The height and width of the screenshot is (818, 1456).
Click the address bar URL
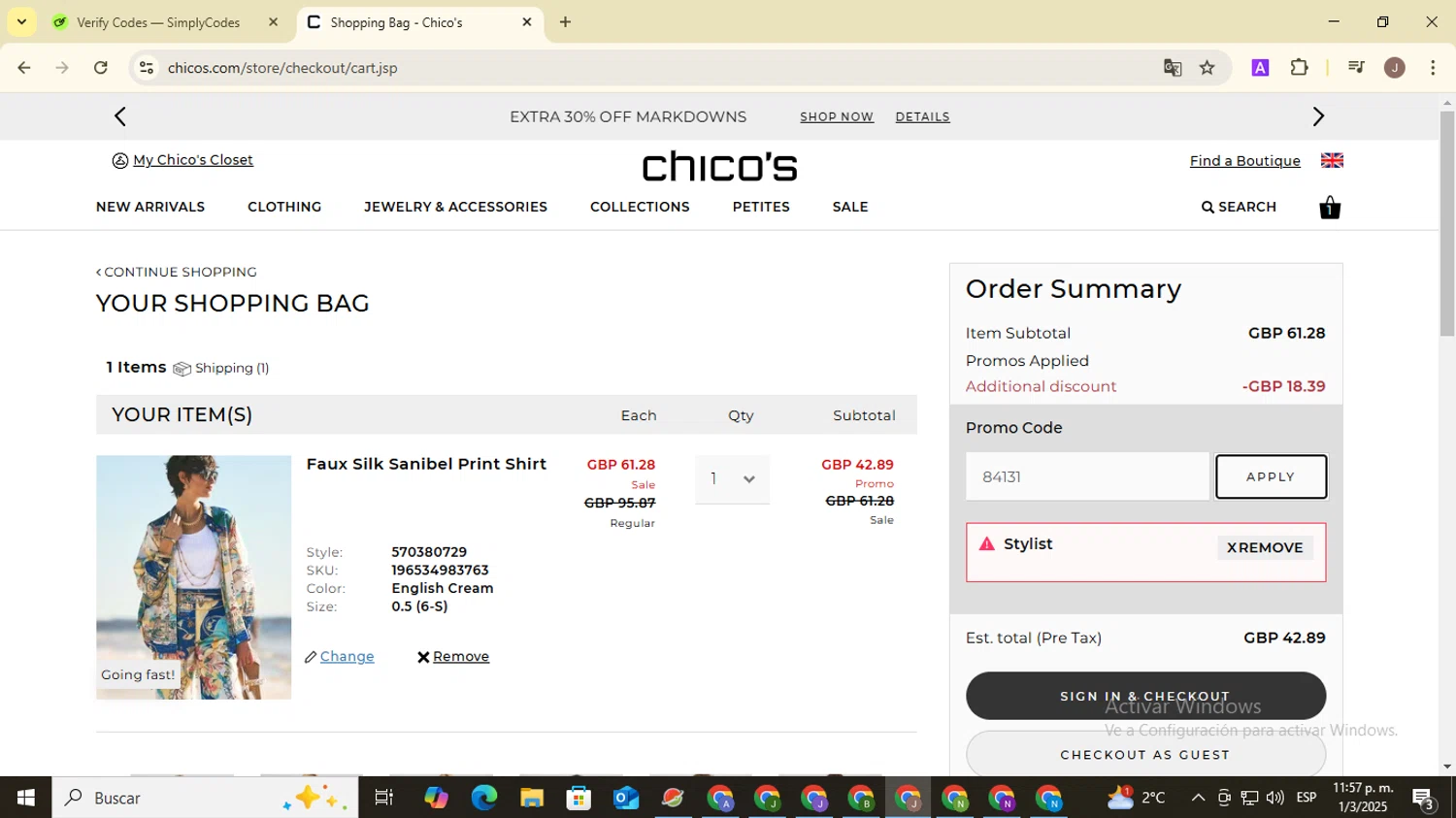(282, 68)
